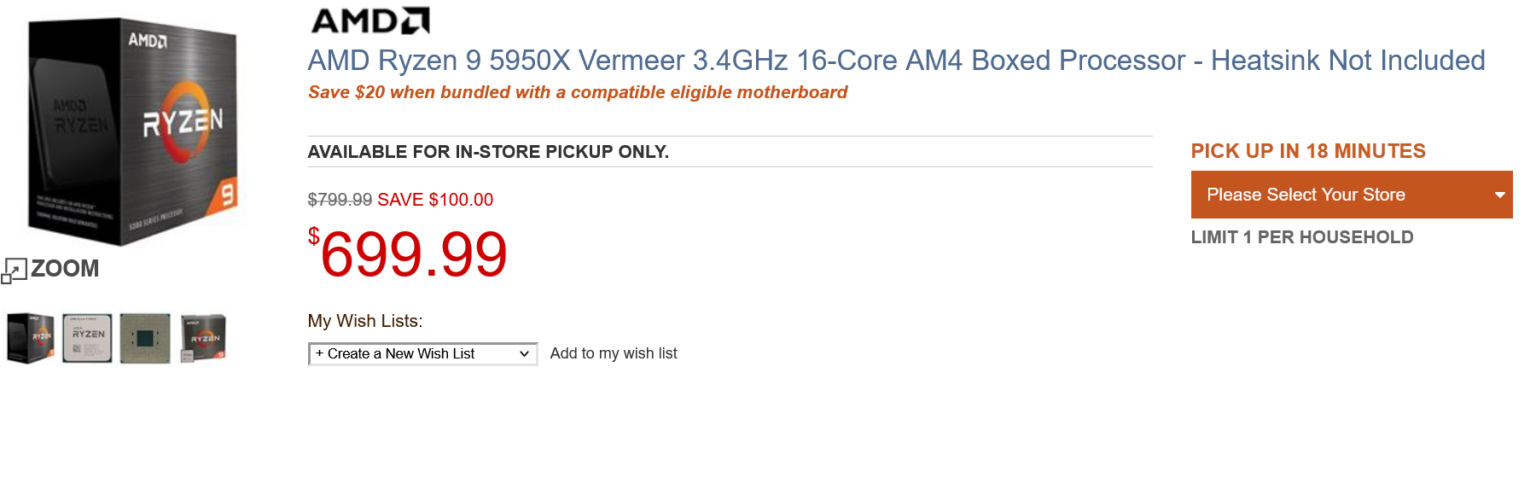Click the Pick Up in 18 Minutes heading

(x=1308, y=151)
